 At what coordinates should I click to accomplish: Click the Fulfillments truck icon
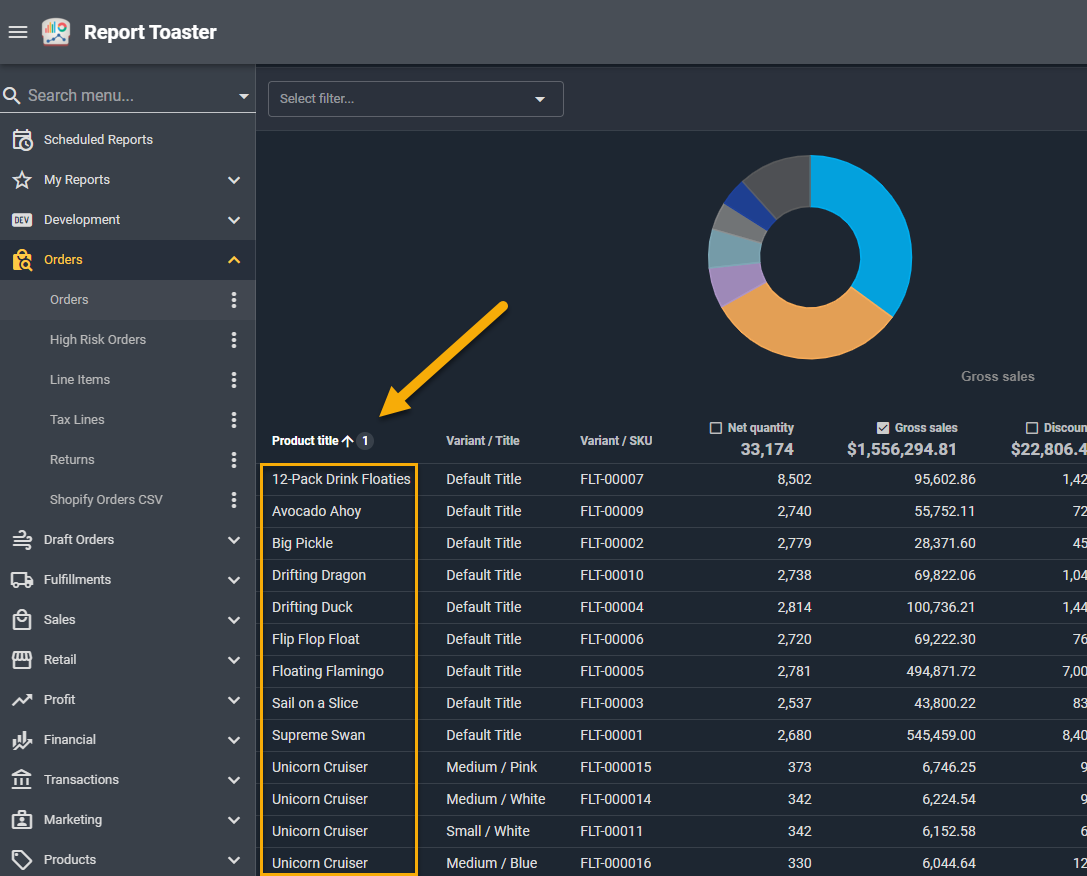[x=22, y=580]
